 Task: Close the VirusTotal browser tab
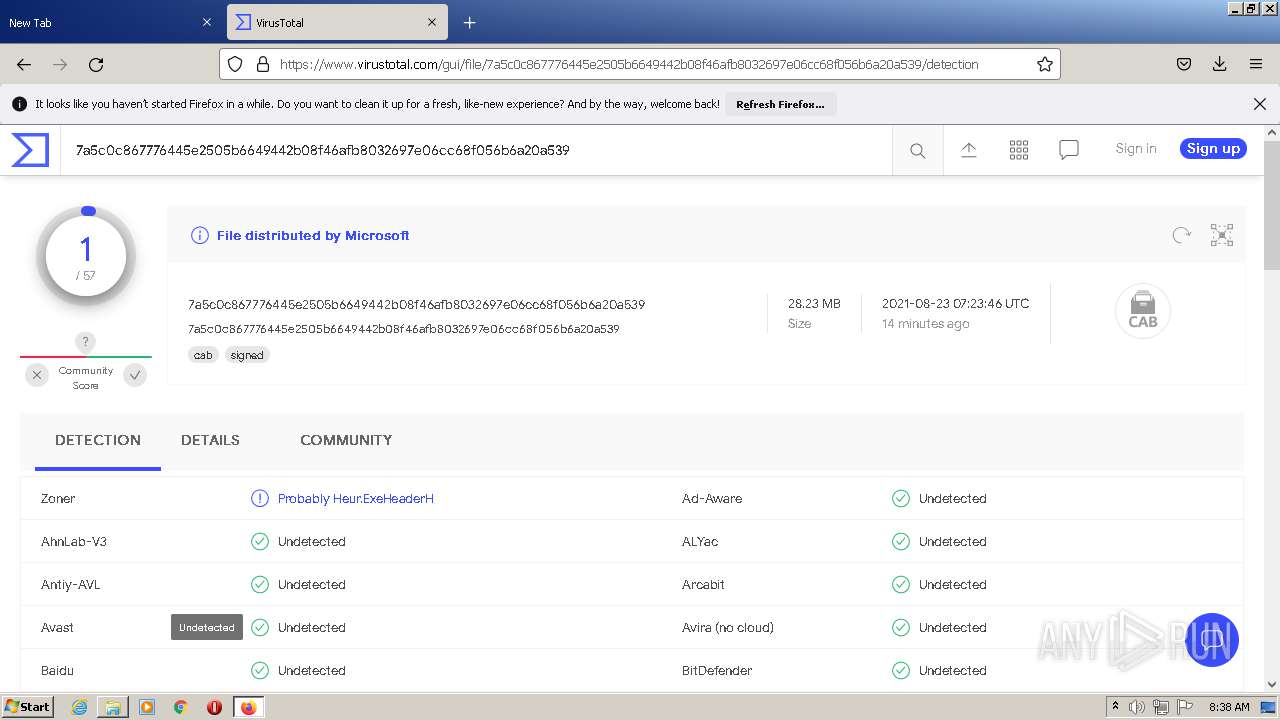[x=432, y=22]
